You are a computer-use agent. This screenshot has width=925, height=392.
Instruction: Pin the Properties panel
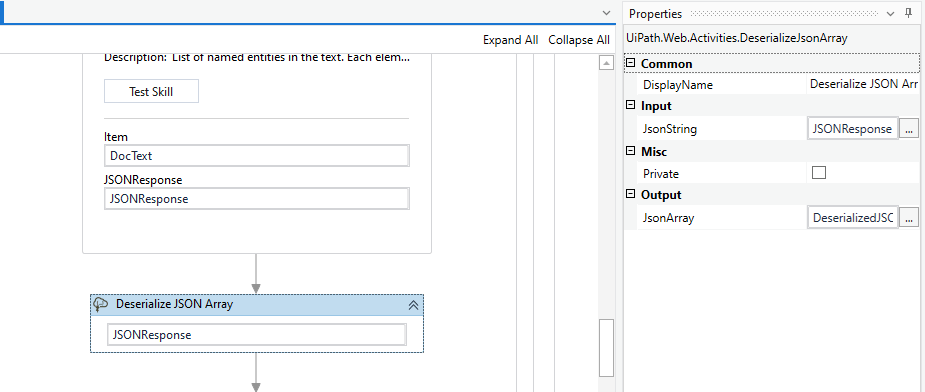[x=908, y=14]
